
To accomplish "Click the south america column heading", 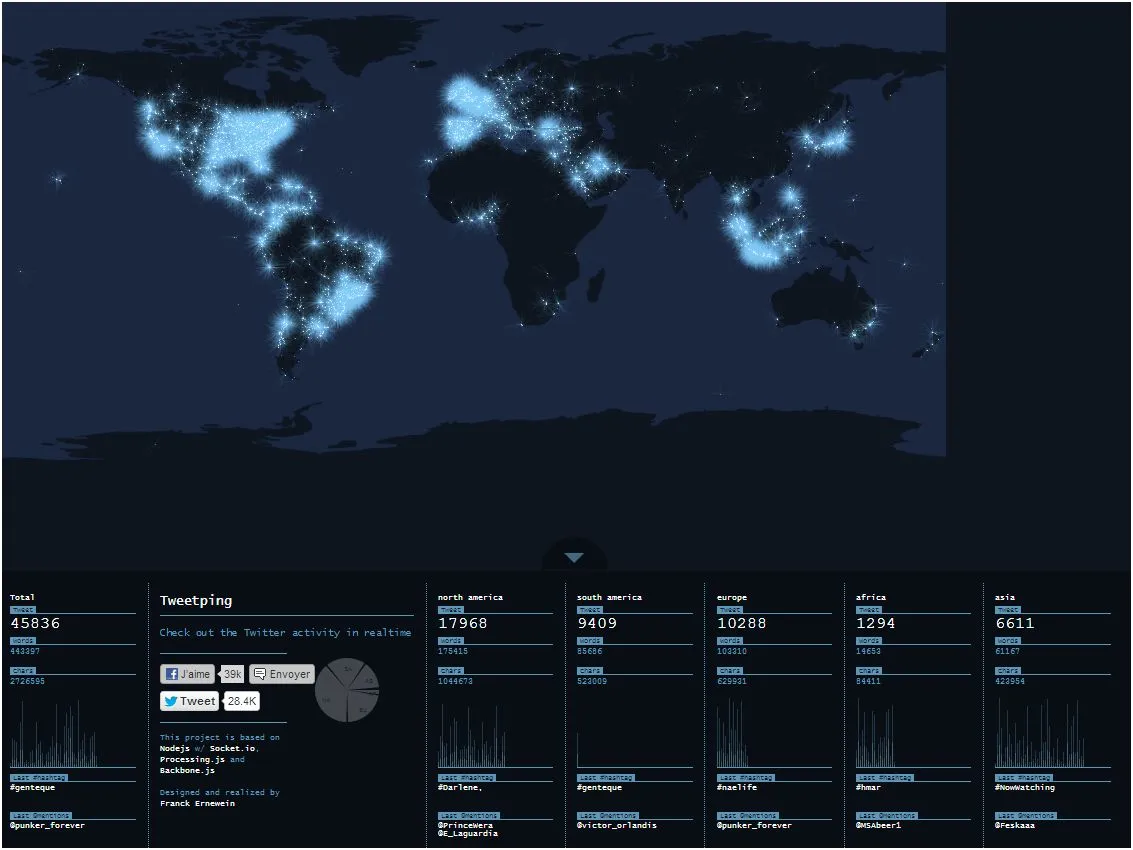I will point(609,598).
